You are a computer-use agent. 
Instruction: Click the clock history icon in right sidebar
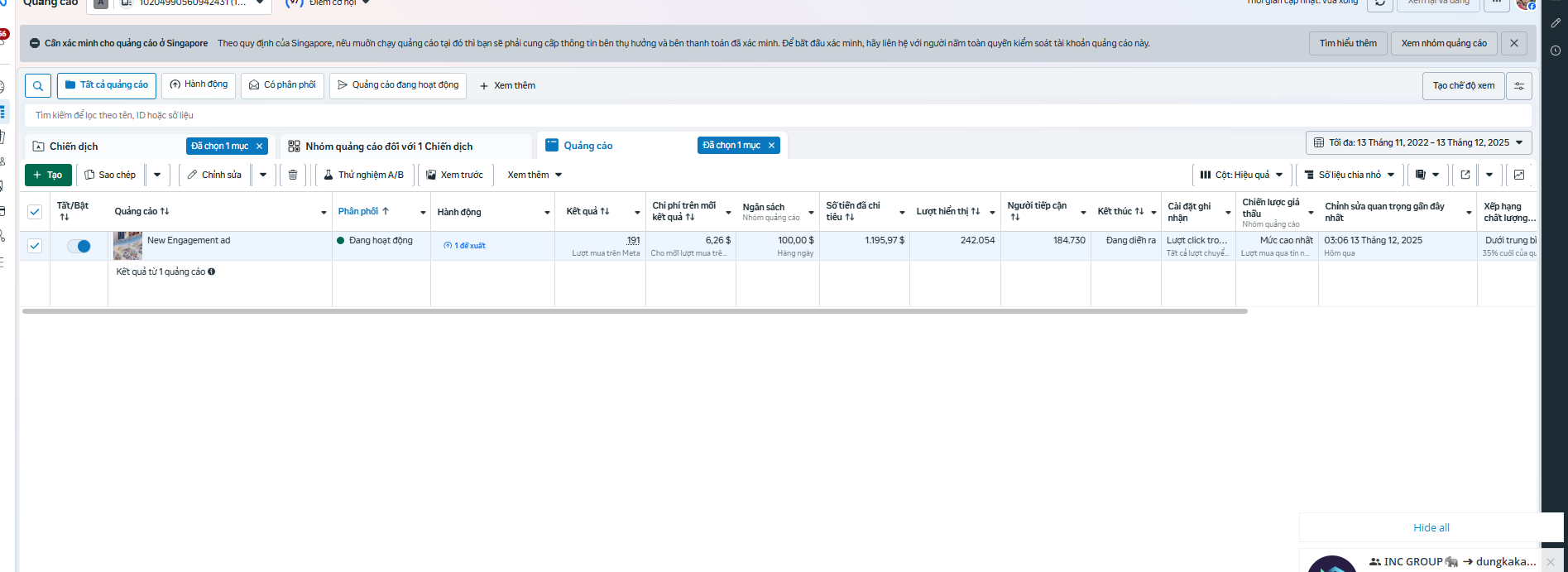1556,50
